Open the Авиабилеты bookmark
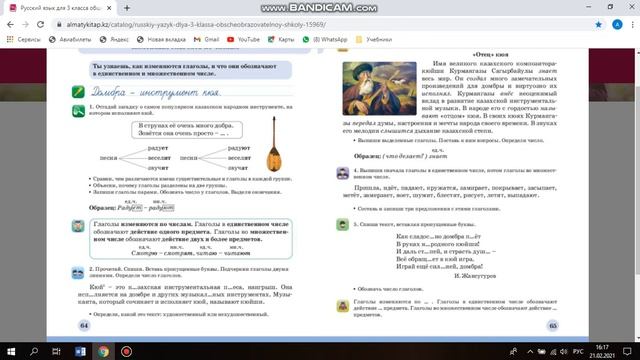Image resolution: width=640 pixels, height=360 pixels. tap(70, 40)
